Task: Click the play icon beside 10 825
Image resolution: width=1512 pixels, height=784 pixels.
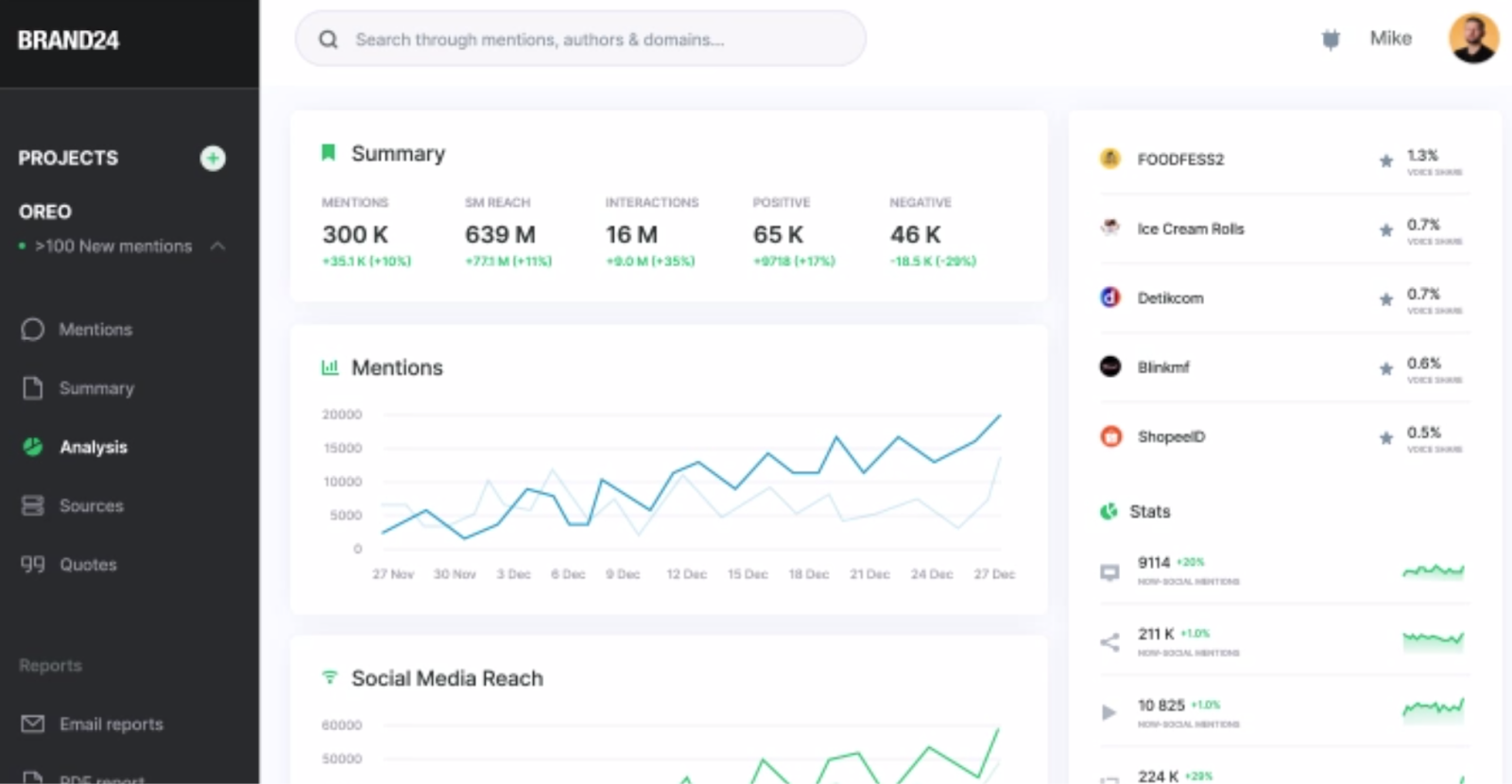Action: coord(1108,712)
